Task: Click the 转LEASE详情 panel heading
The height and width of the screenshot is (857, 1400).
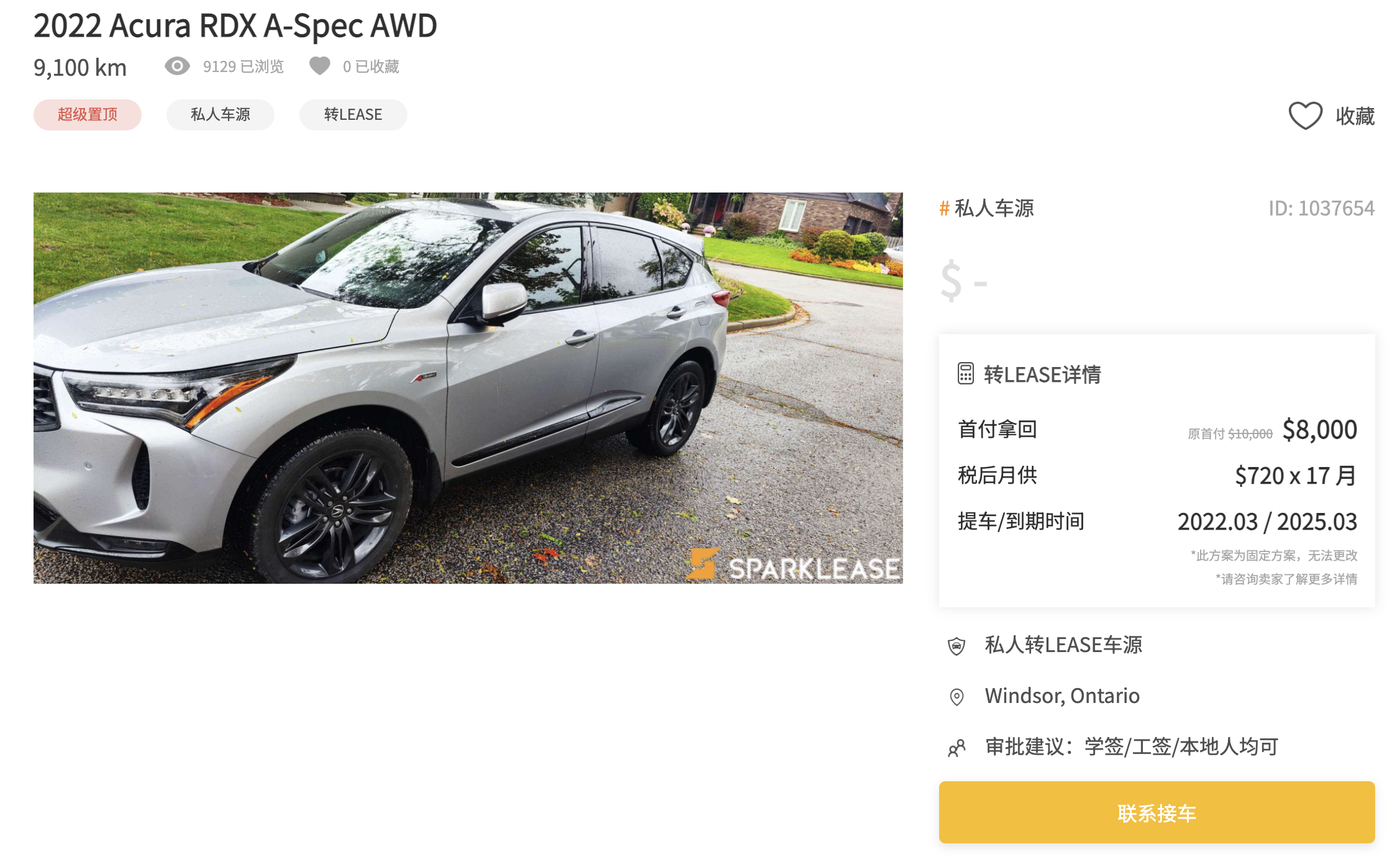Action: click(1042, 374)
